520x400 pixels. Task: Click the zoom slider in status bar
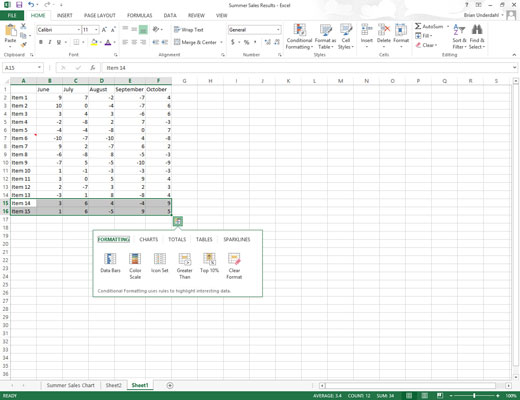pyautogui.click(x=474, y=396)
